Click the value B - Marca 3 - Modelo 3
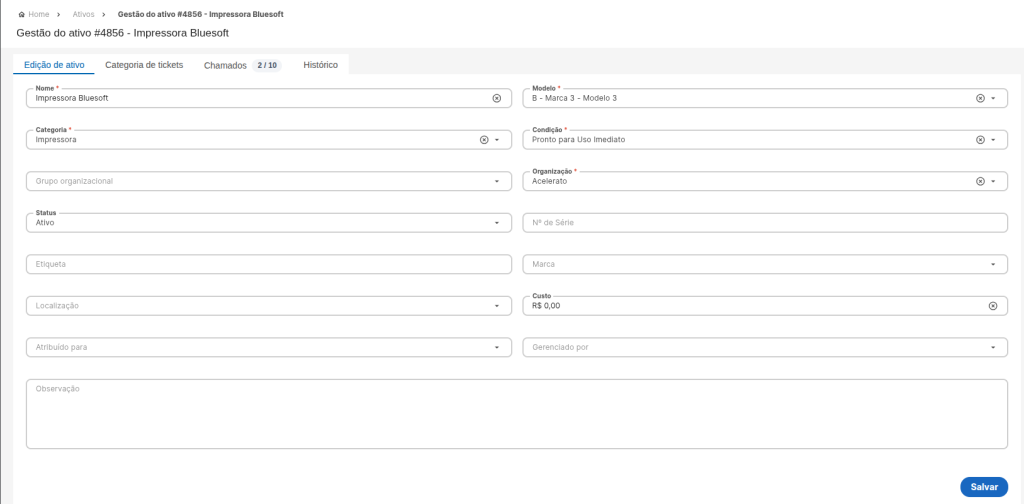The height and width of the screenshot is (504, 1024). (574, 98)
